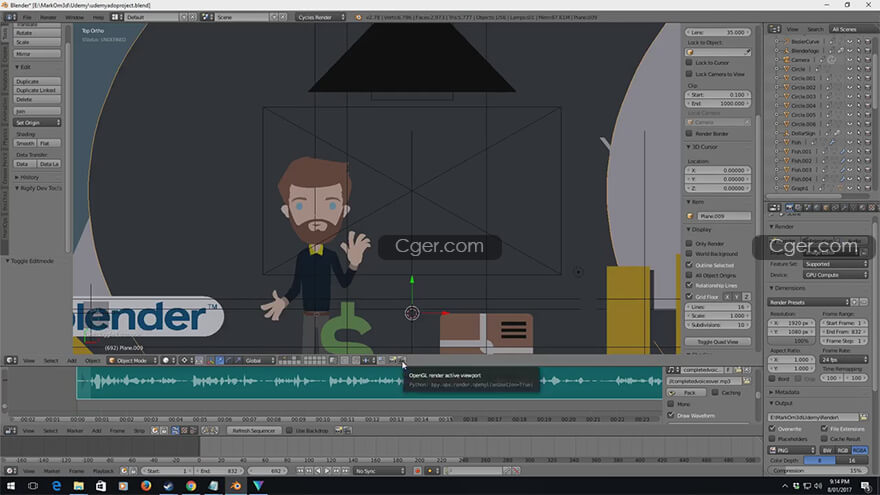
Task: Click play animation button in timeline
Action: tap(327, 471)
